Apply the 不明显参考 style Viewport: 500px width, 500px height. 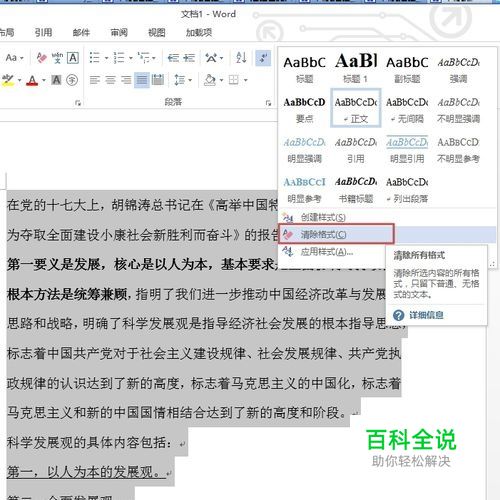pos(459,149)
